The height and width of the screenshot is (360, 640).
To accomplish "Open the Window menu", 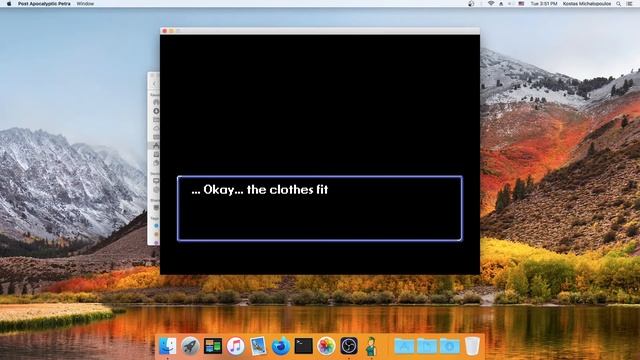I will click(x=85, y=4).
